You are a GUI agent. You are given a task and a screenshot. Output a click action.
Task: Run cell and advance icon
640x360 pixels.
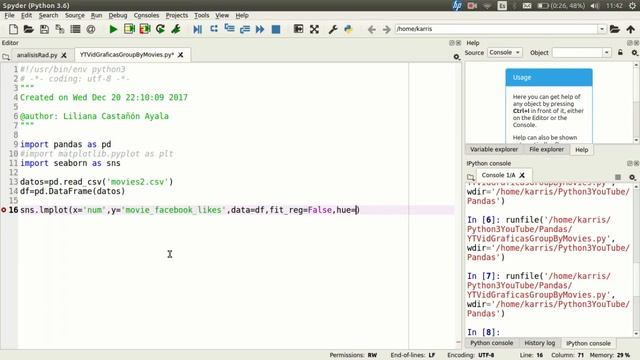pyautogui.click(x=145, y=29)
